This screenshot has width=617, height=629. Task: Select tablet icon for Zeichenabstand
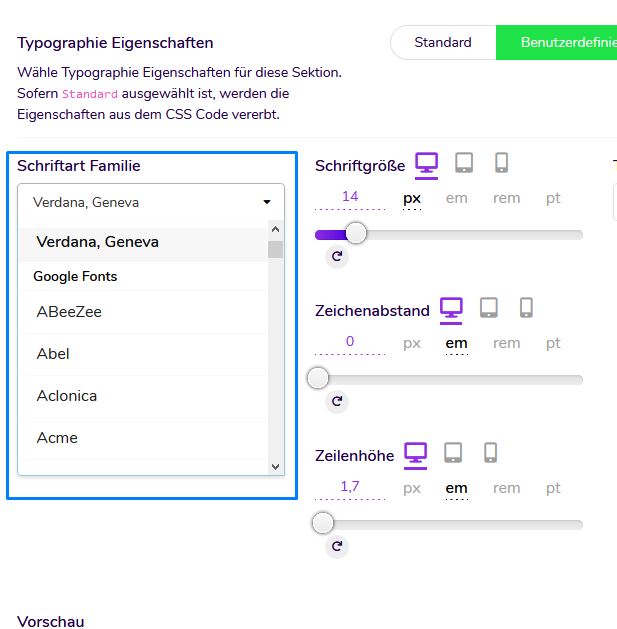(489, 308)
